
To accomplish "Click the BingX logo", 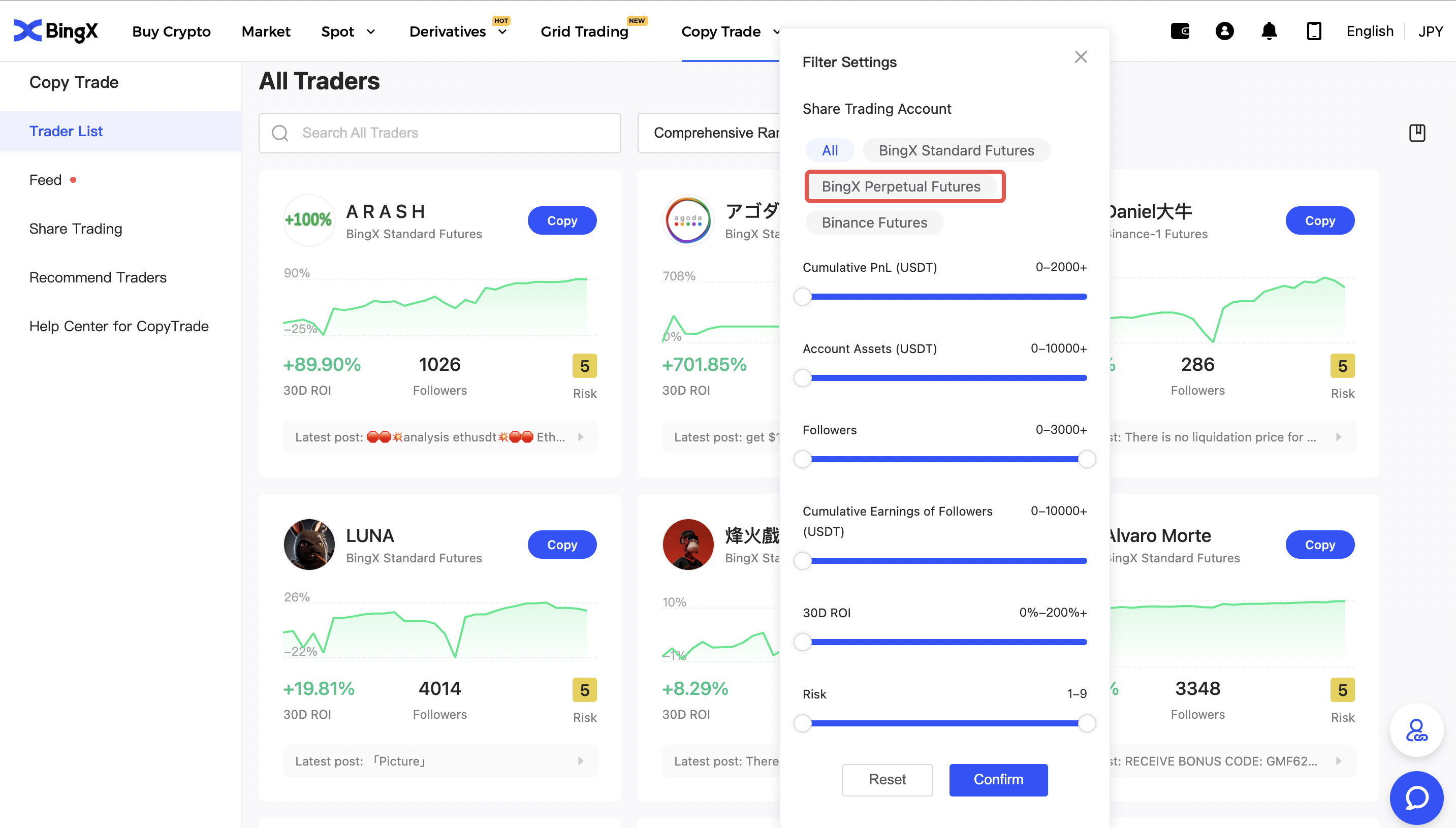I will click(56, 31).
